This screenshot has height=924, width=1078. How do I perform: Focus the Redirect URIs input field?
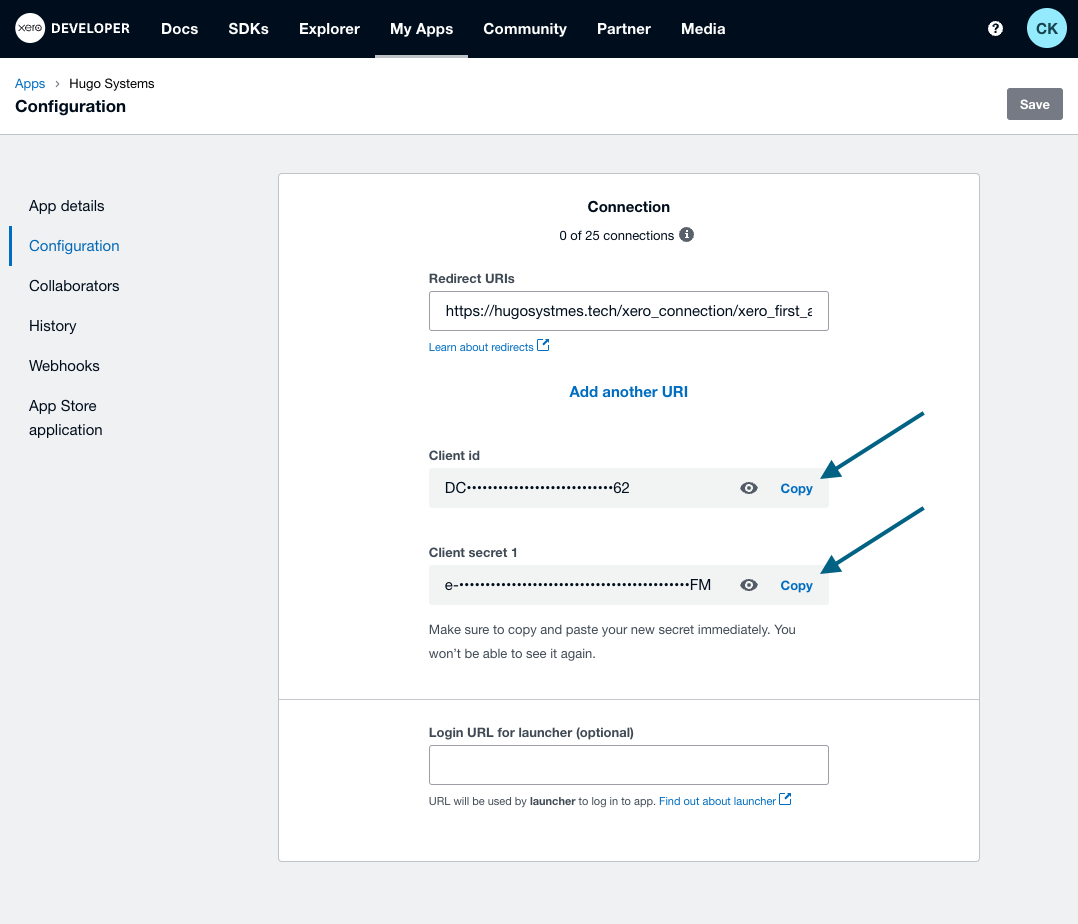[628, 311]
